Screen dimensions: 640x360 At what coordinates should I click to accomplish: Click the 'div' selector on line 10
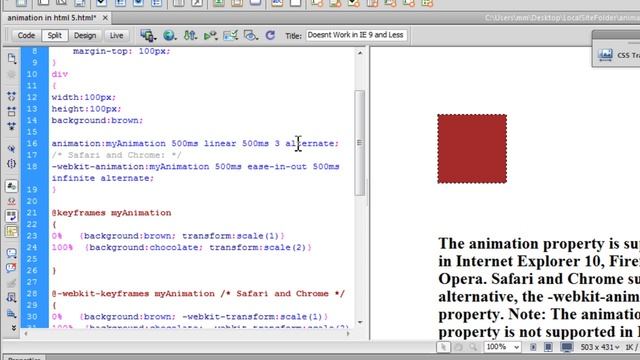pos(60,74)
